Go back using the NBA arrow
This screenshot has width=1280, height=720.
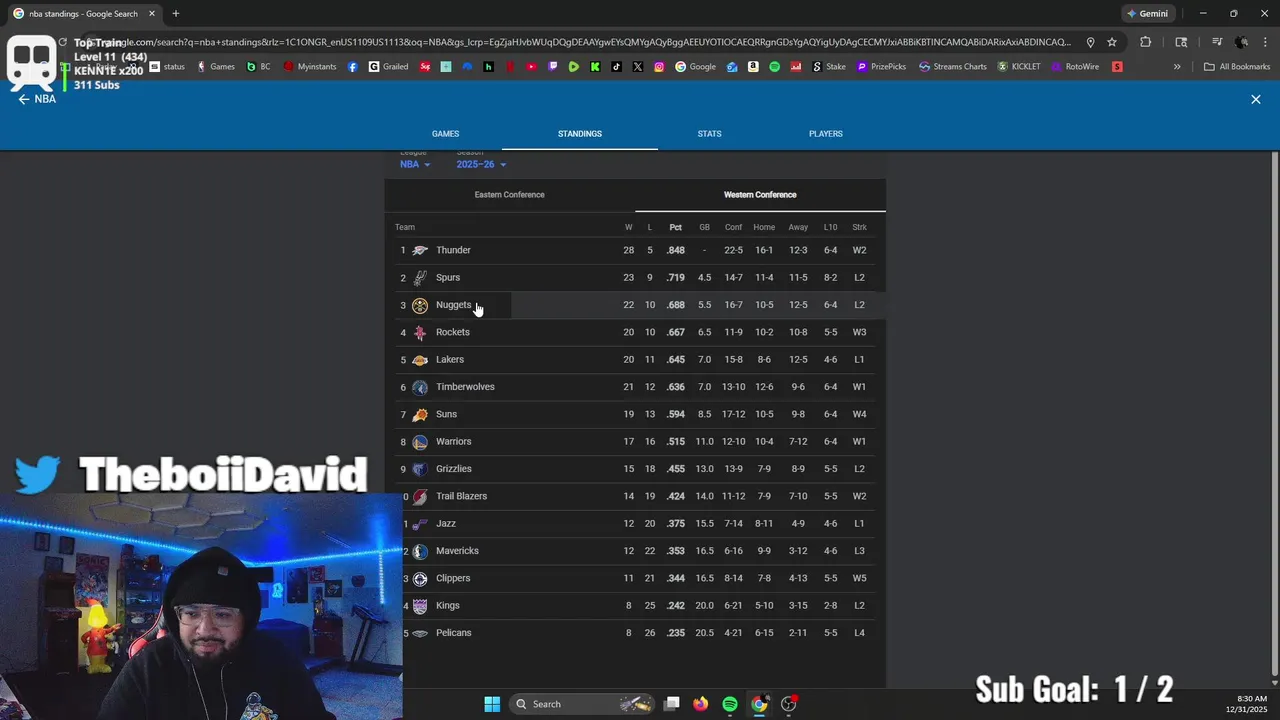24,99
